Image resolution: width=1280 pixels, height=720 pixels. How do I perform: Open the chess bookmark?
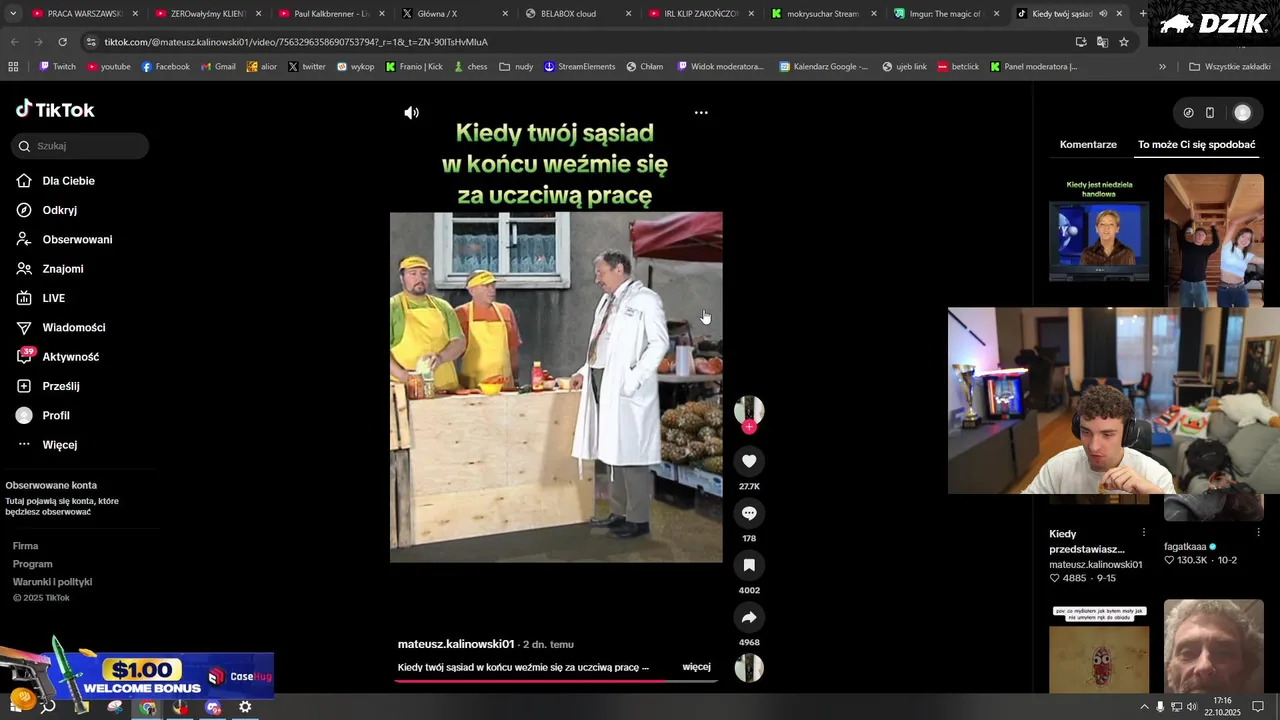pyautogui.click(x=470, y=67)
